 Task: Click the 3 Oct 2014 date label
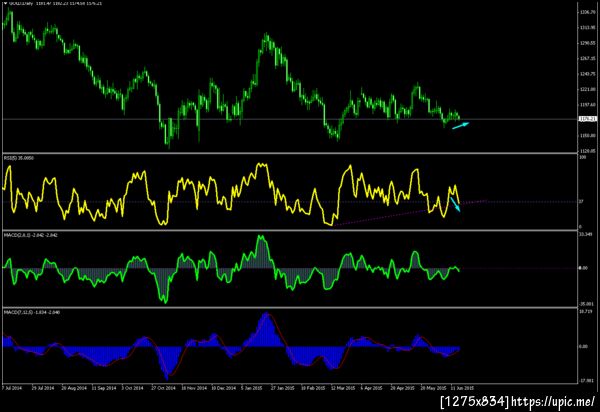[x=132, y=388]
